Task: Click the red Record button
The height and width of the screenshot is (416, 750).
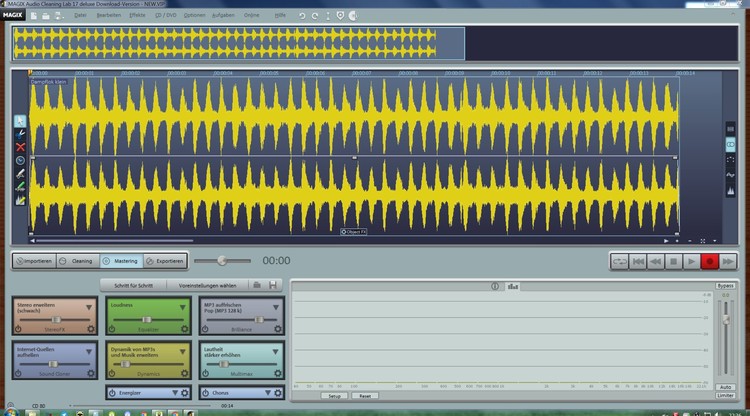Action: [x=711, y=261]
